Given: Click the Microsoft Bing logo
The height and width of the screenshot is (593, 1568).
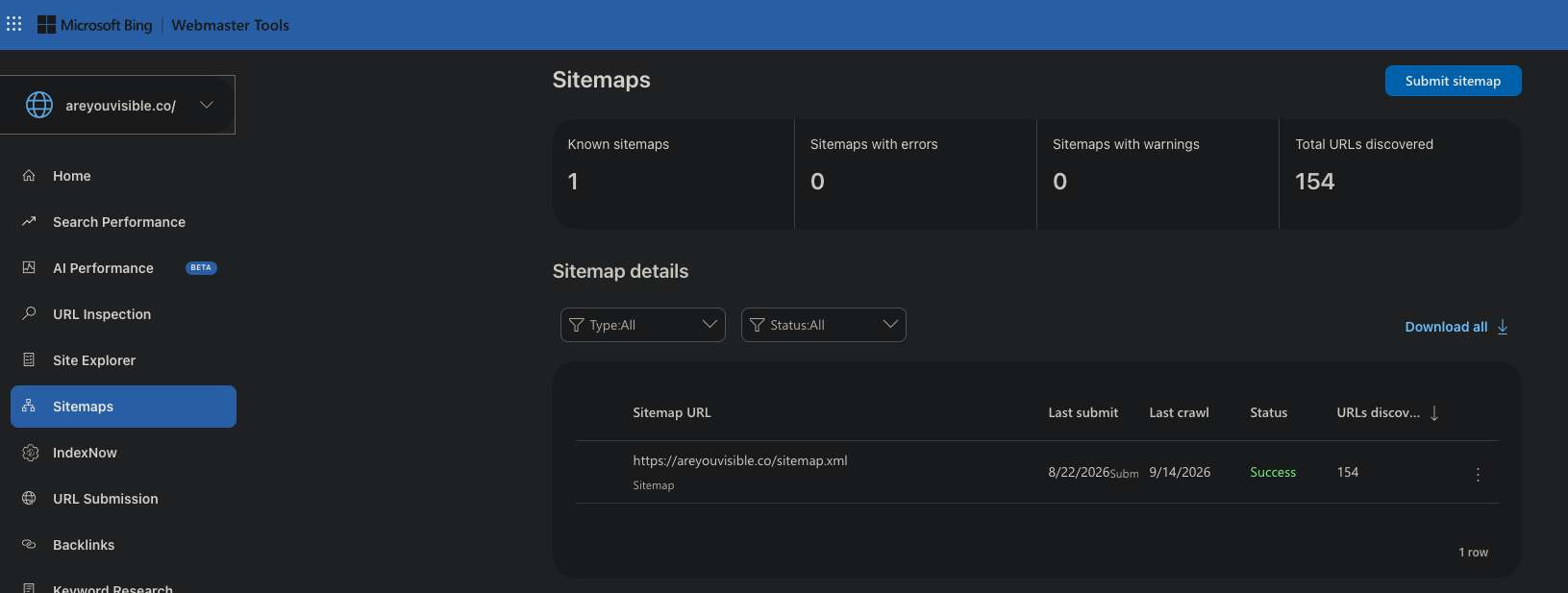Looking at the screenshot, I should click(95, 25).
